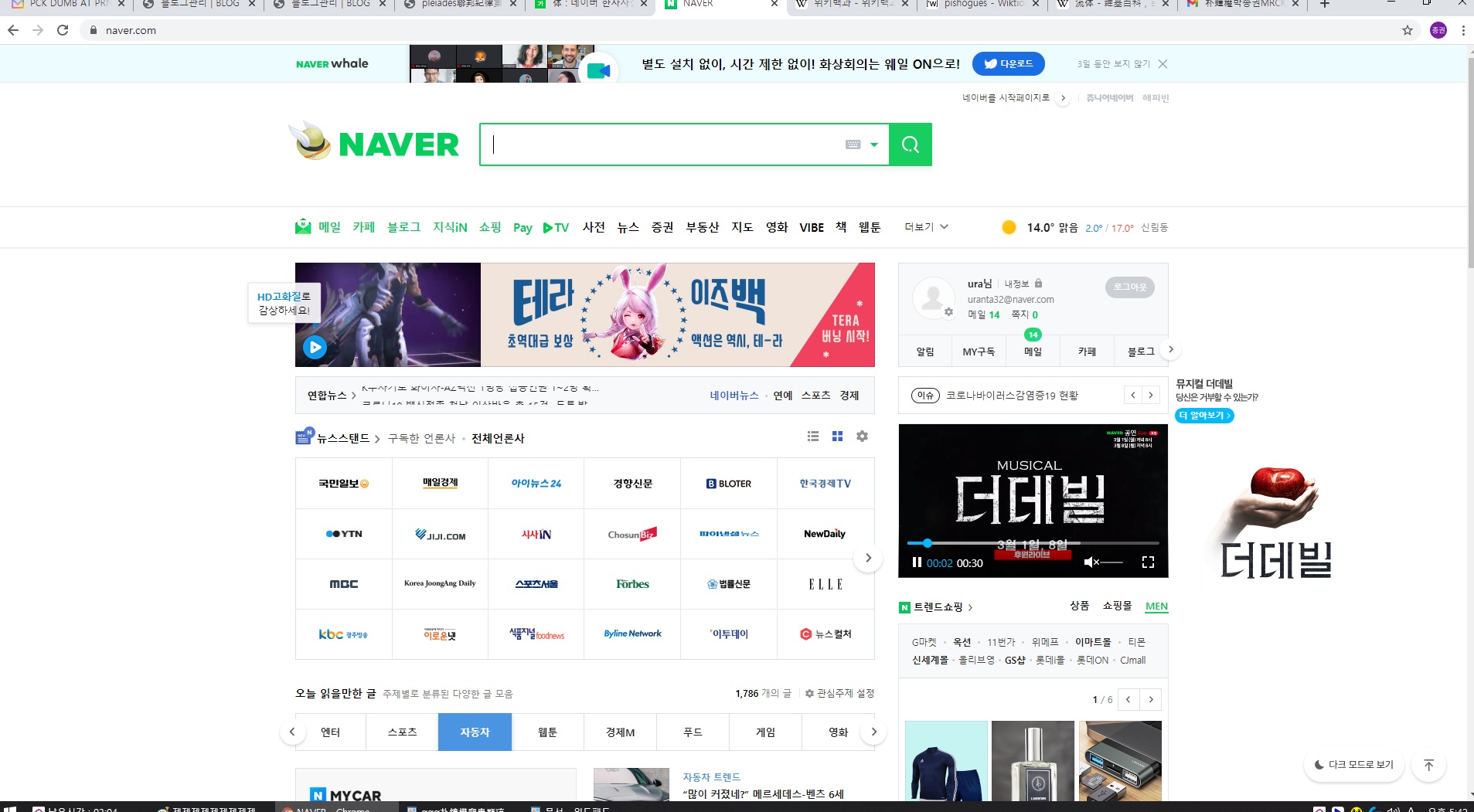Open the on-screen keyboard icon in search box

(853, 144)
